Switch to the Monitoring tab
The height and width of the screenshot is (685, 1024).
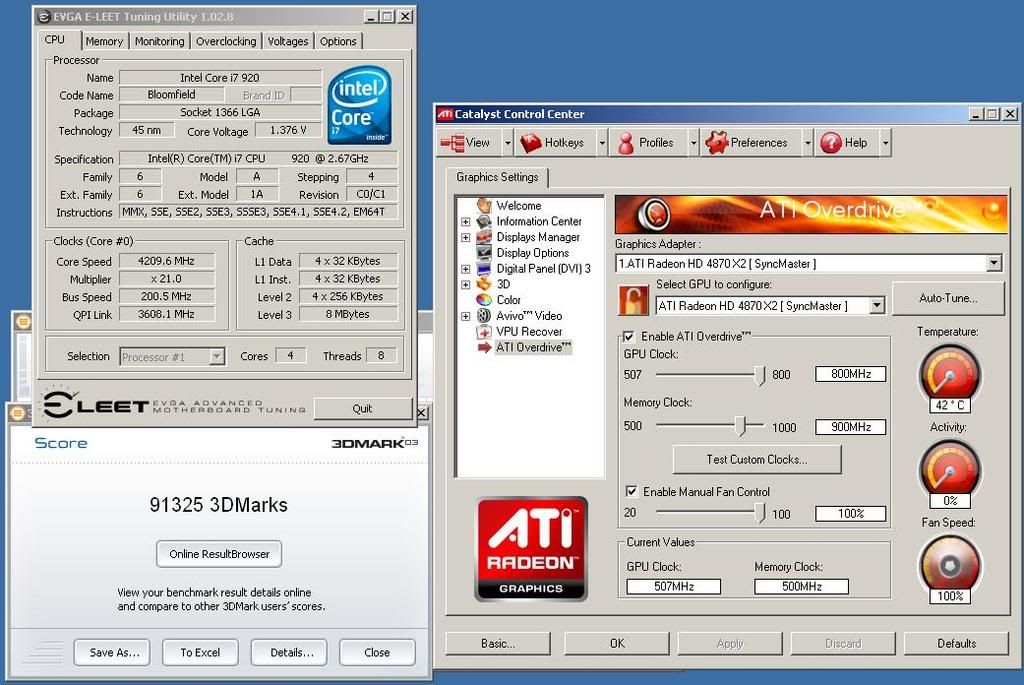(x=159, y=41)
